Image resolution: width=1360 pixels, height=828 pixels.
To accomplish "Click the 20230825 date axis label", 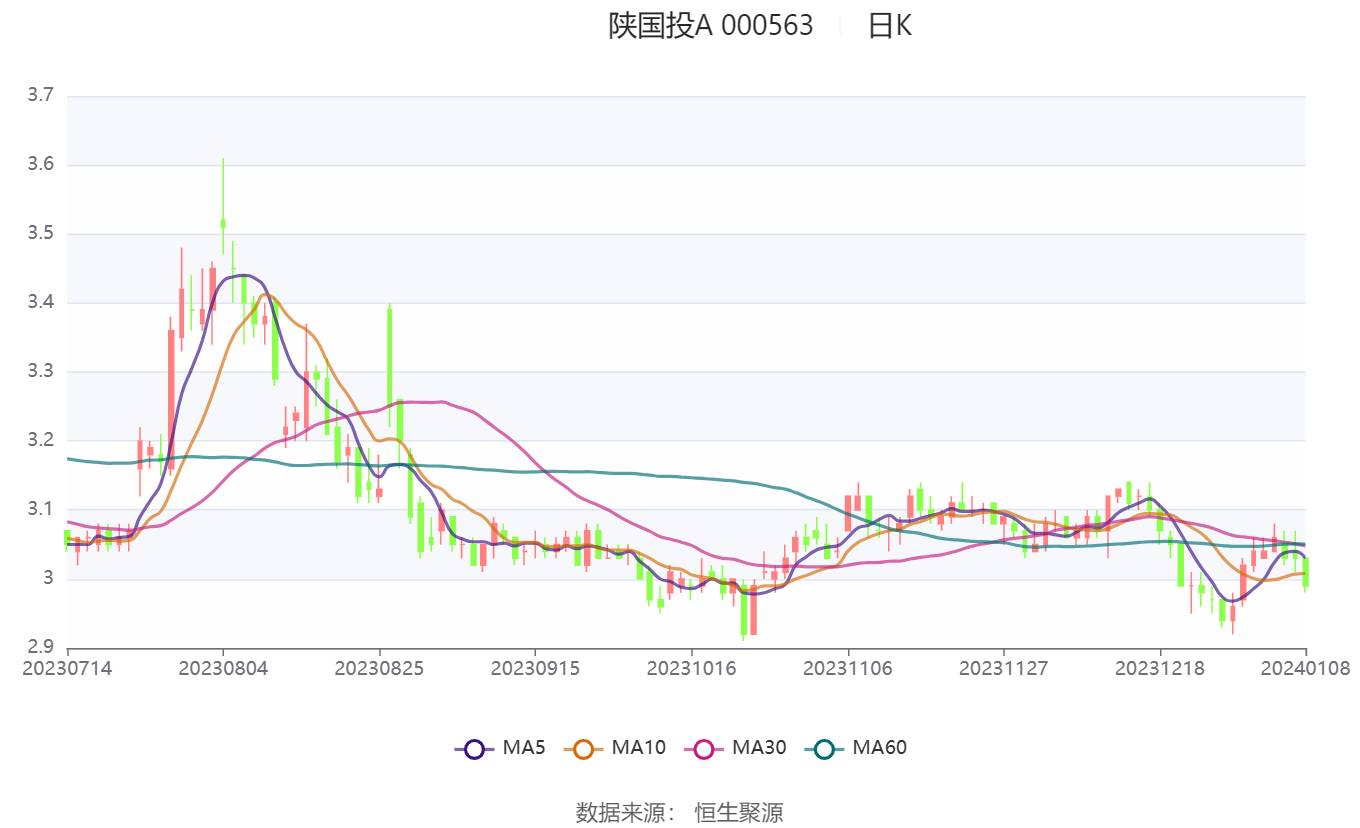I will (379, 667).
